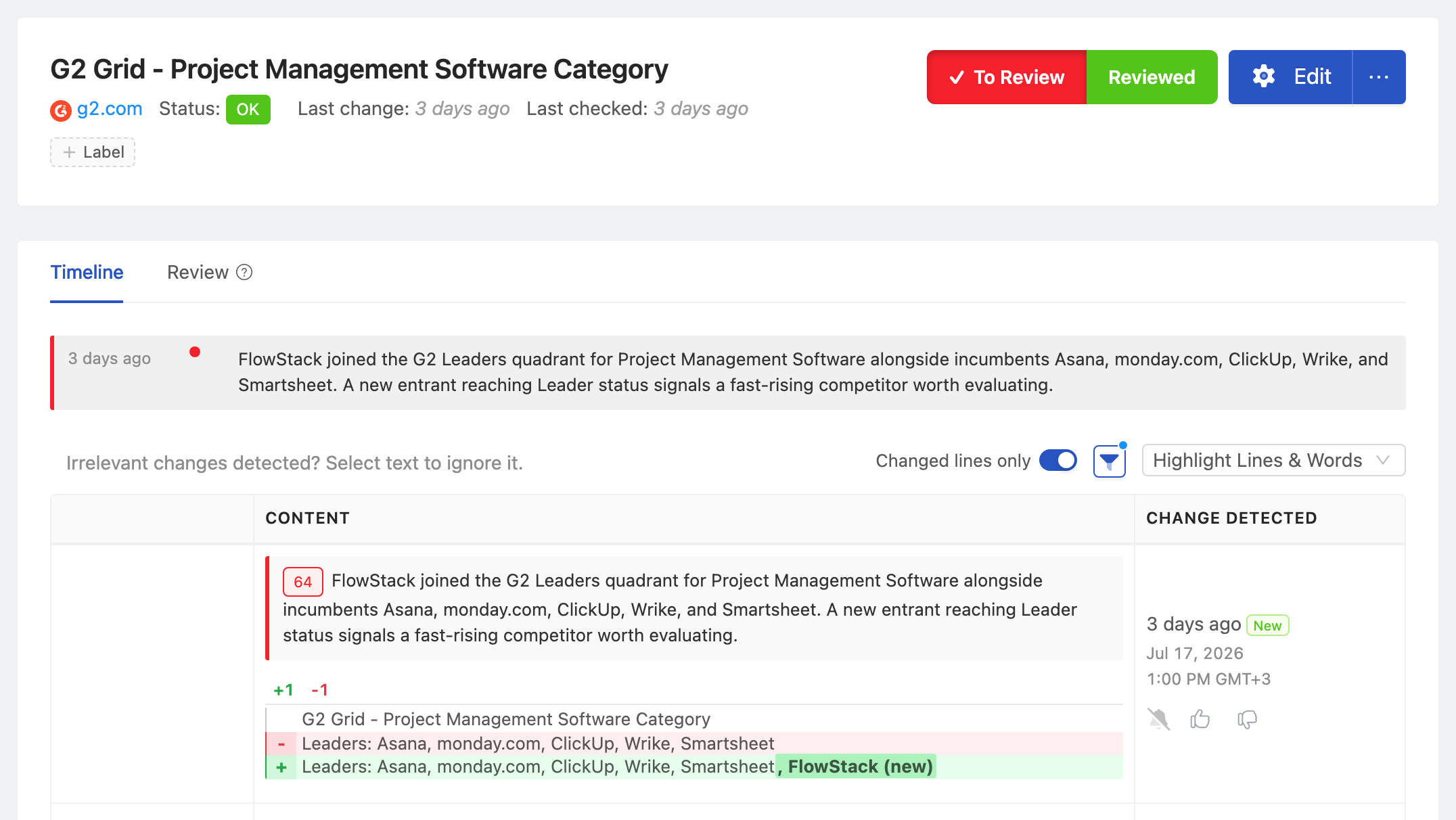Click the Jul 17, 2026 date text

[1195, 653]
